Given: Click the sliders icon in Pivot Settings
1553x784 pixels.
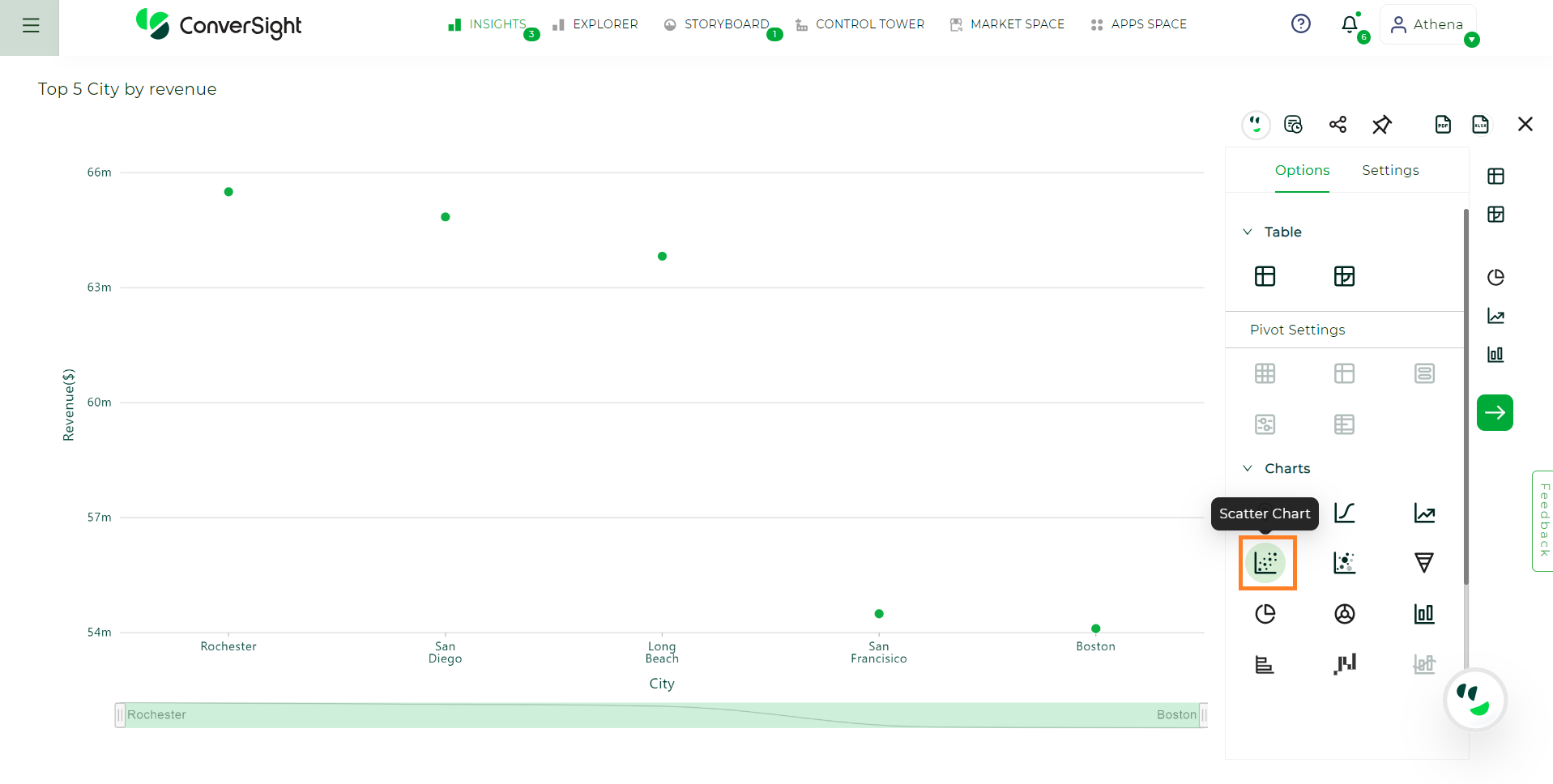Looking at the screenshot, I should coord(1265,424).
